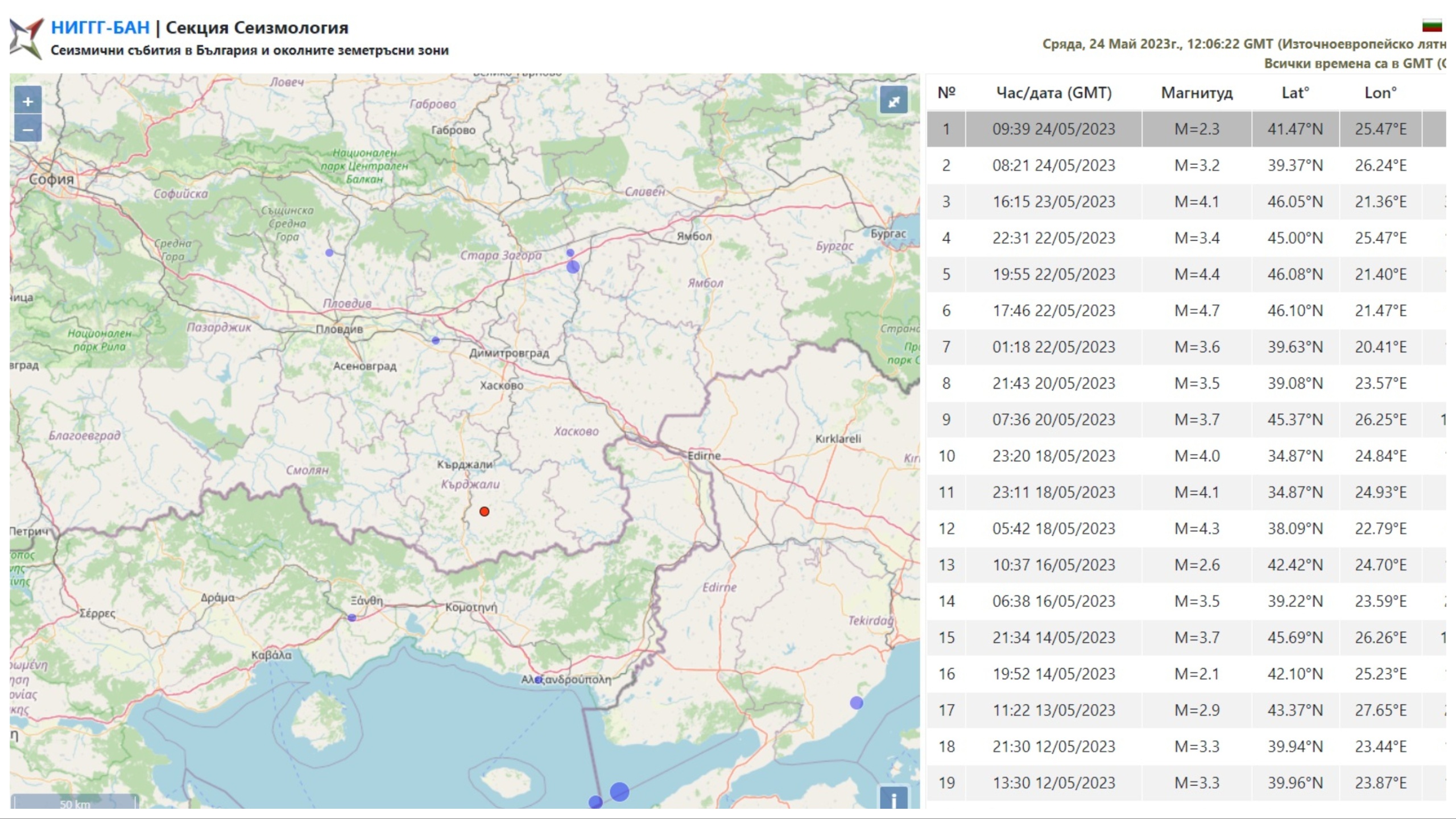Select the M=2.1 event row 16
Viewport: 1456px width, 819px height.
[1186, 674]
